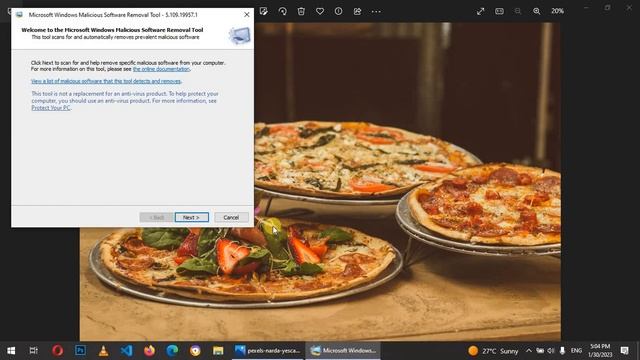Image resolution: width=640 pixels, height=360 pixels.
Task: Open the clock and date flyout
Action: pyautogui.click(x=600, y=351)
